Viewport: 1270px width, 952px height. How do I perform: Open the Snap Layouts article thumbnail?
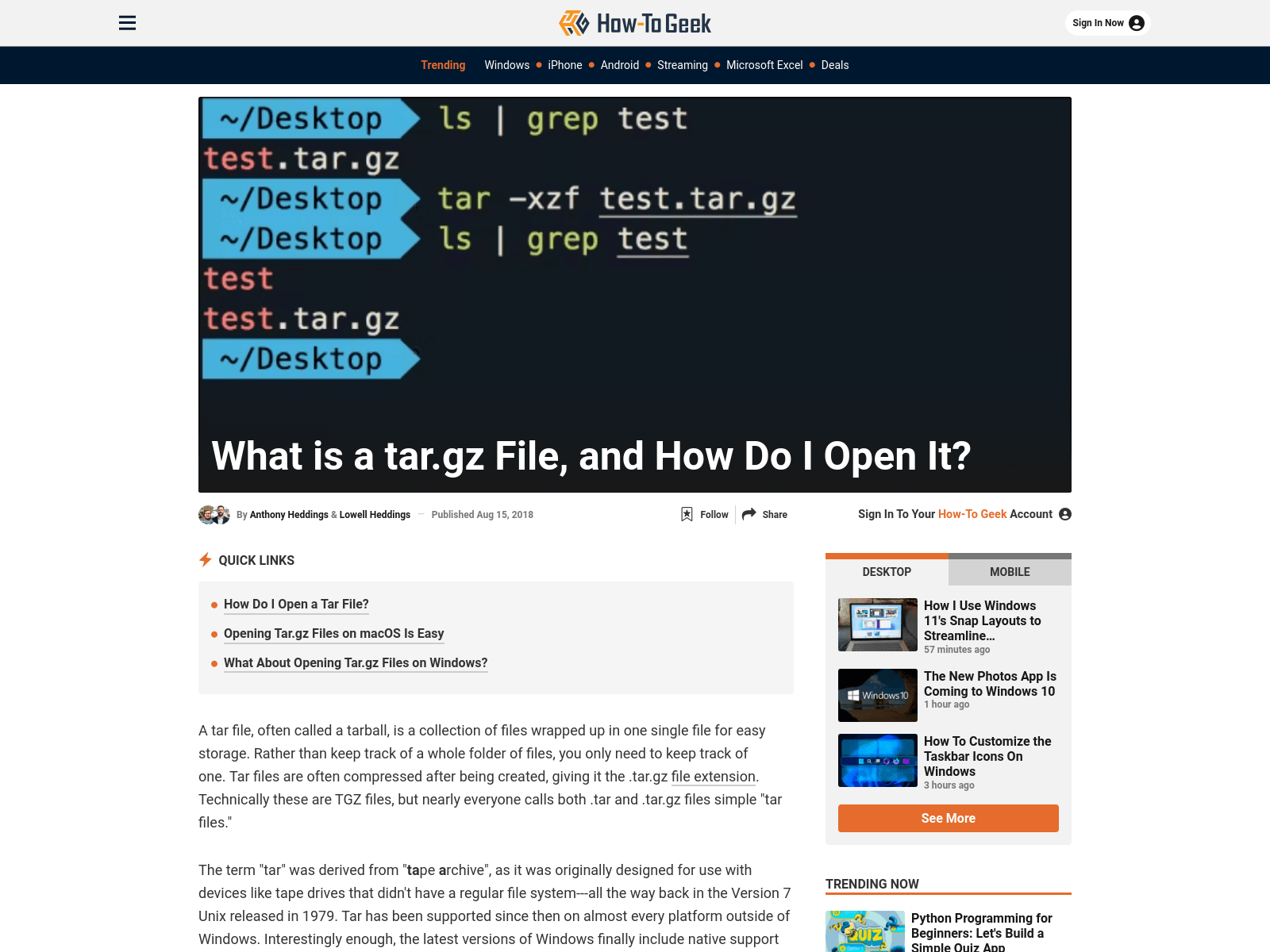pyautogui.click(x=878, y=624)
